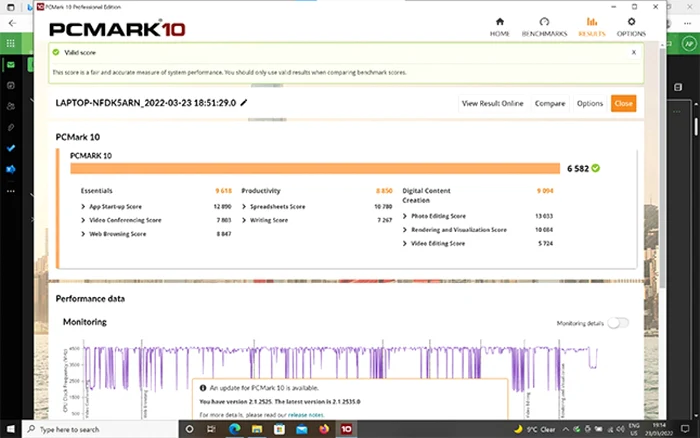Edit the result name with pencil icon
The height and width of the screenshot is (438, 700).
click(x=244, y=103)
